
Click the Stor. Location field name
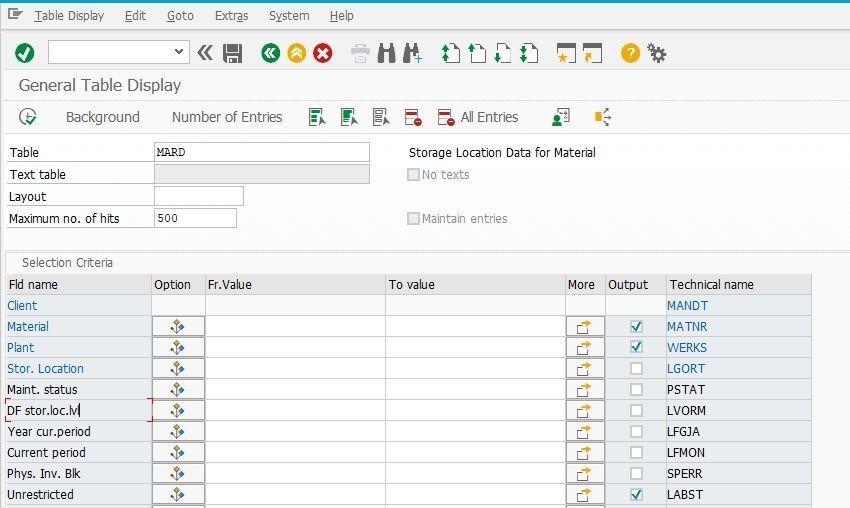point(46,369)
